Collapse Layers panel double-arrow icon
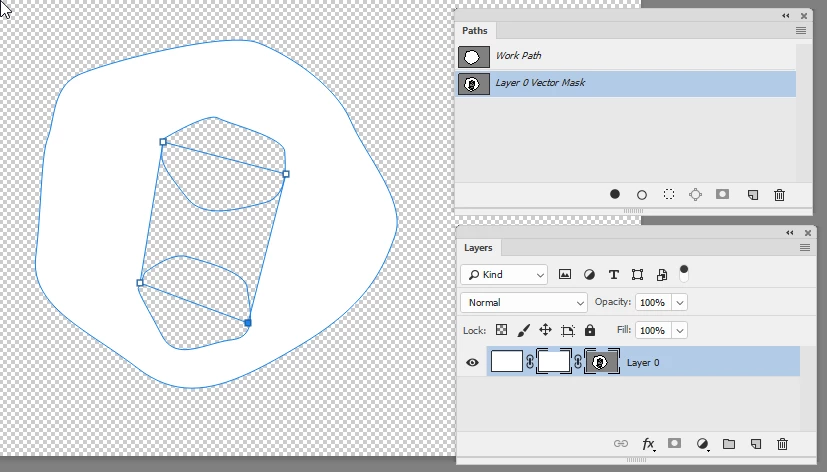 (790, 233)
